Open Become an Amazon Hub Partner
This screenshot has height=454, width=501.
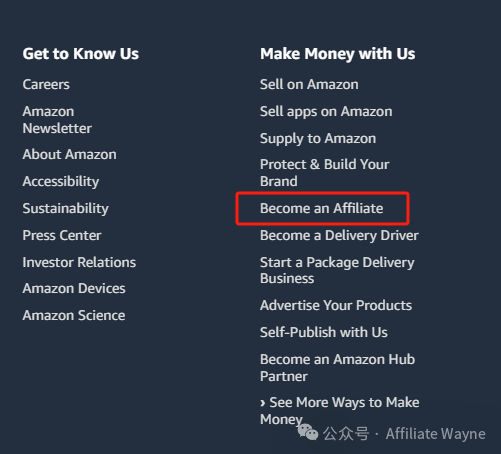point(337,368)
